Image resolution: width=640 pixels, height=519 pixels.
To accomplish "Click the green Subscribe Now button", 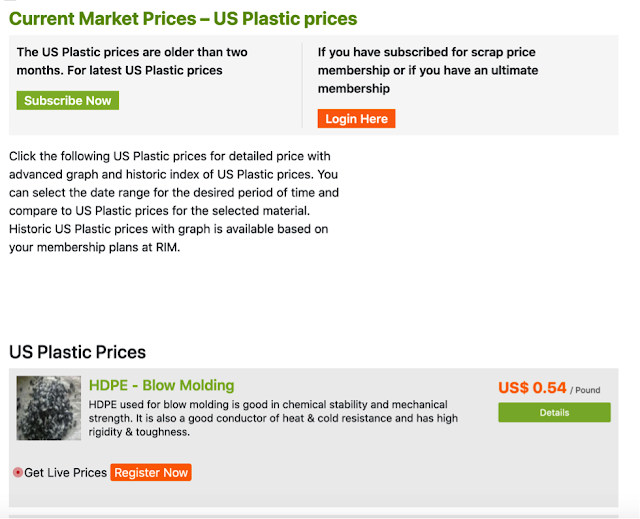I will pos(68,101).
